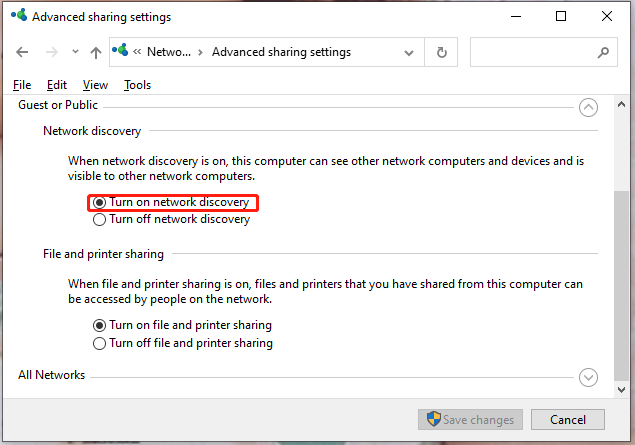Click Save changes button

click(x=470, y=419)
